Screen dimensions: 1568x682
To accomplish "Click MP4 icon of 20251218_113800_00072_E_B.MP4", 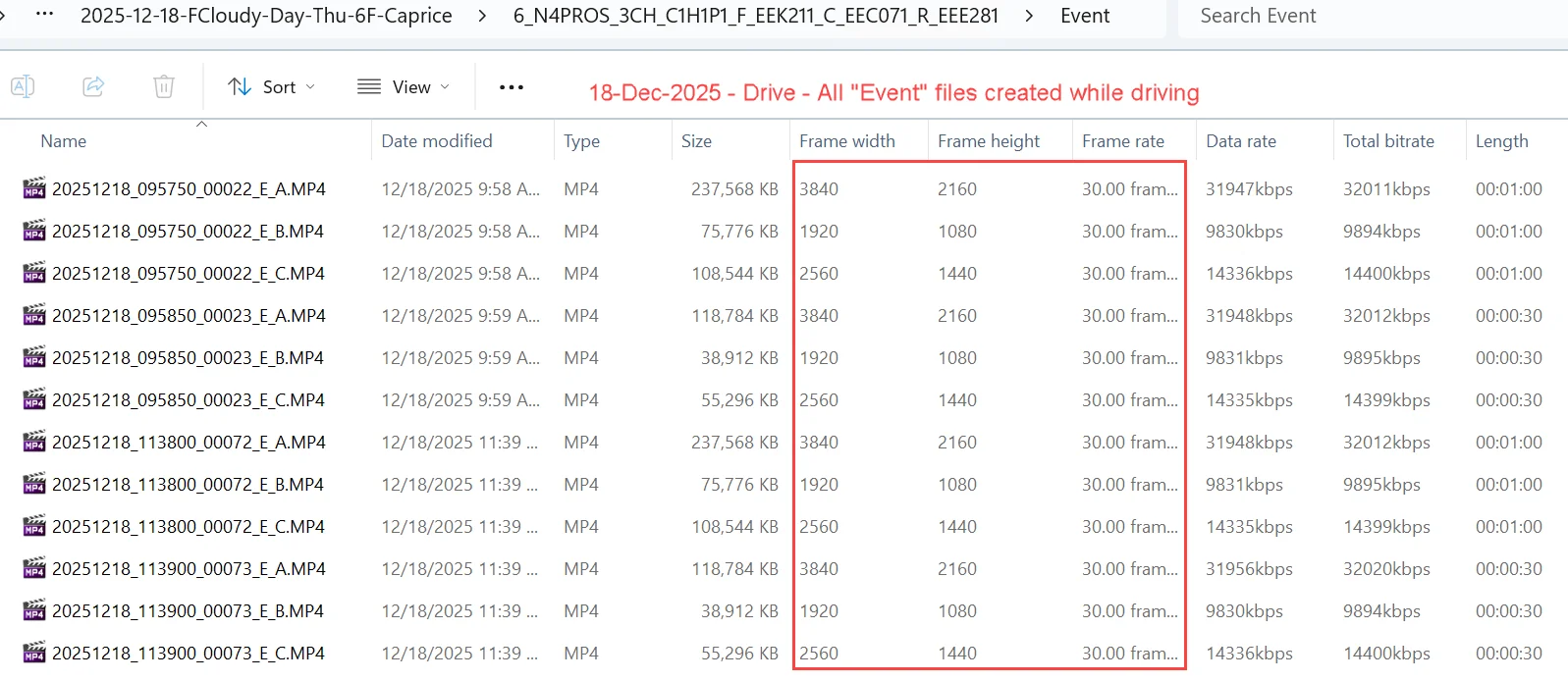I will 34,483.
